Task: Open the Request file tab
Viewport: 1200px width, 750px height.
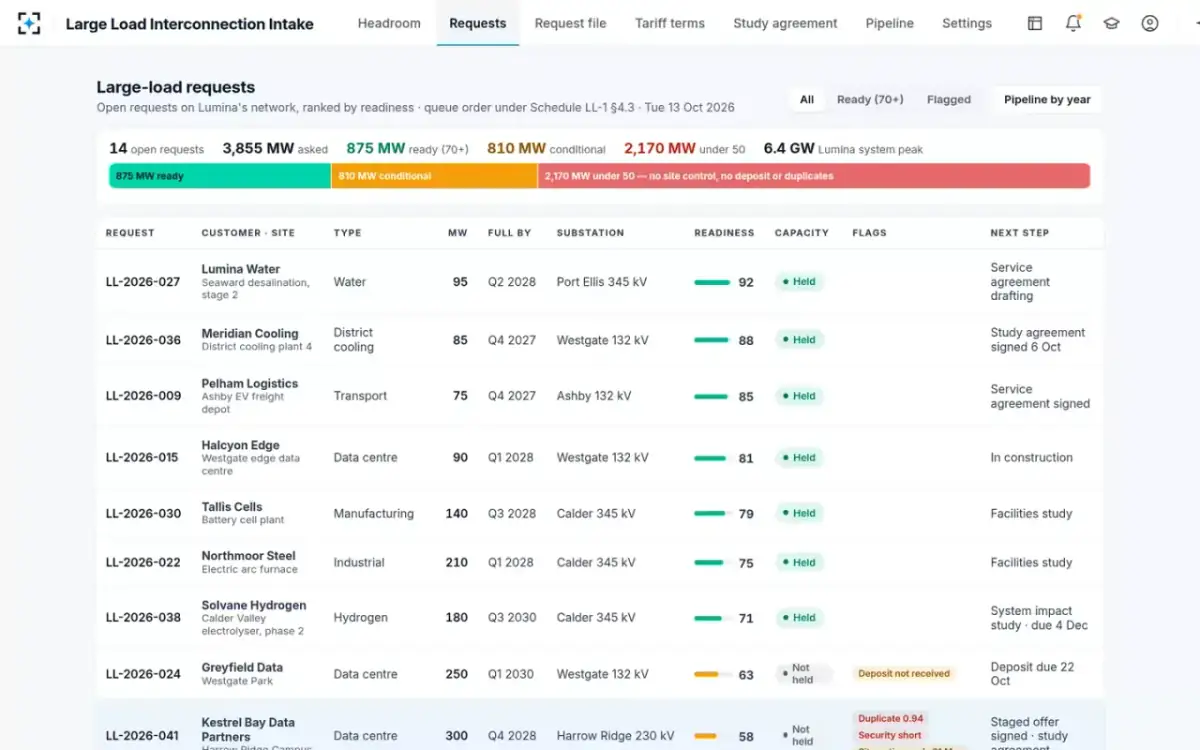Action: [x=570, y=23]
